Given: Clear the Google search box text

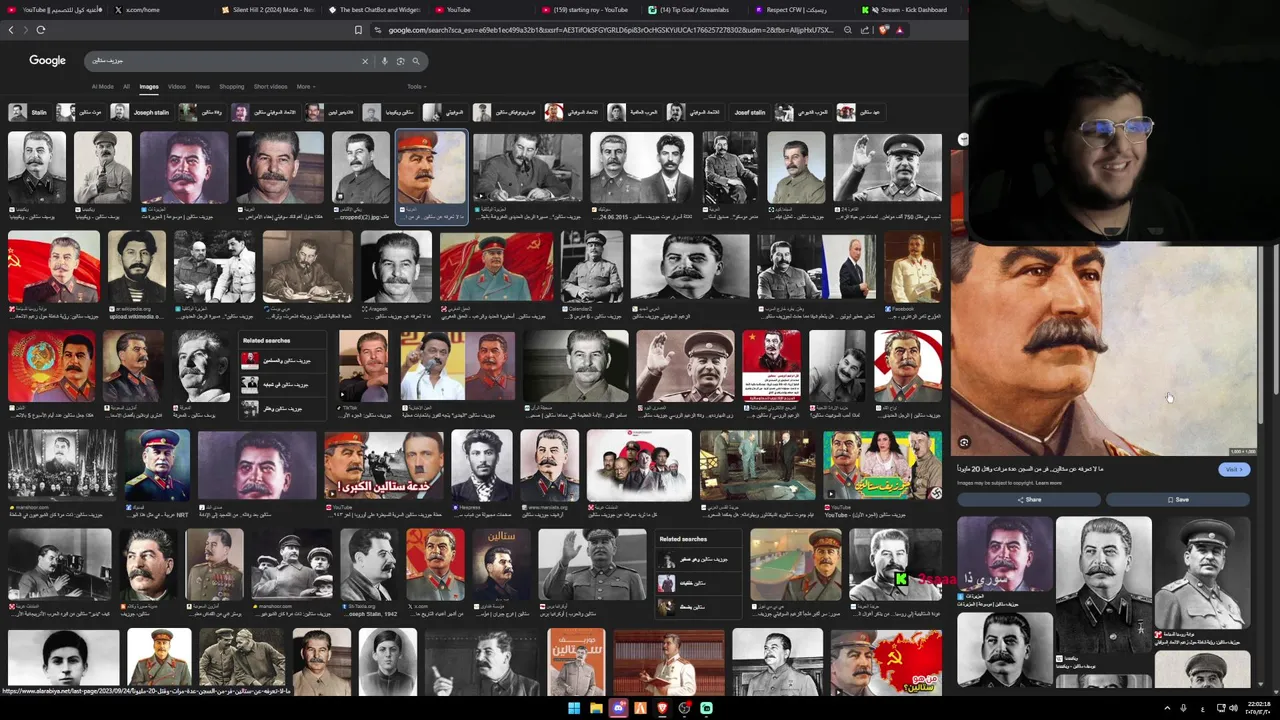Looking at the screenshot, I should pyautogui.click(x=365, y=61).
